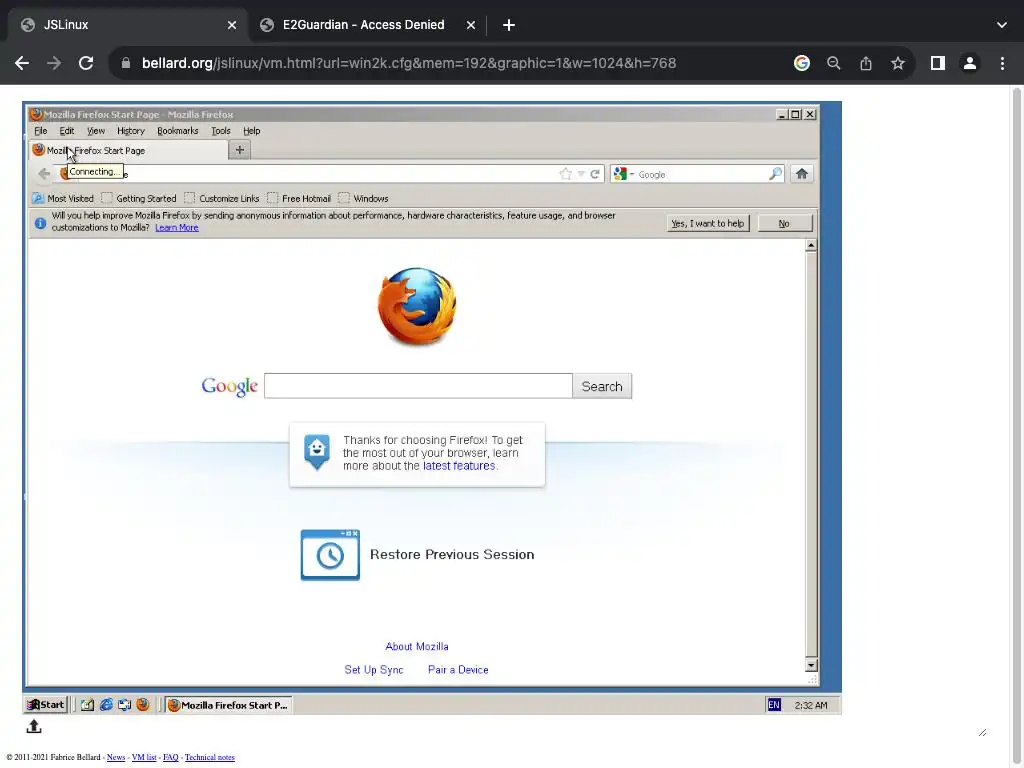Click the start page Search button

pyautogui.click(x=601, y=386)
